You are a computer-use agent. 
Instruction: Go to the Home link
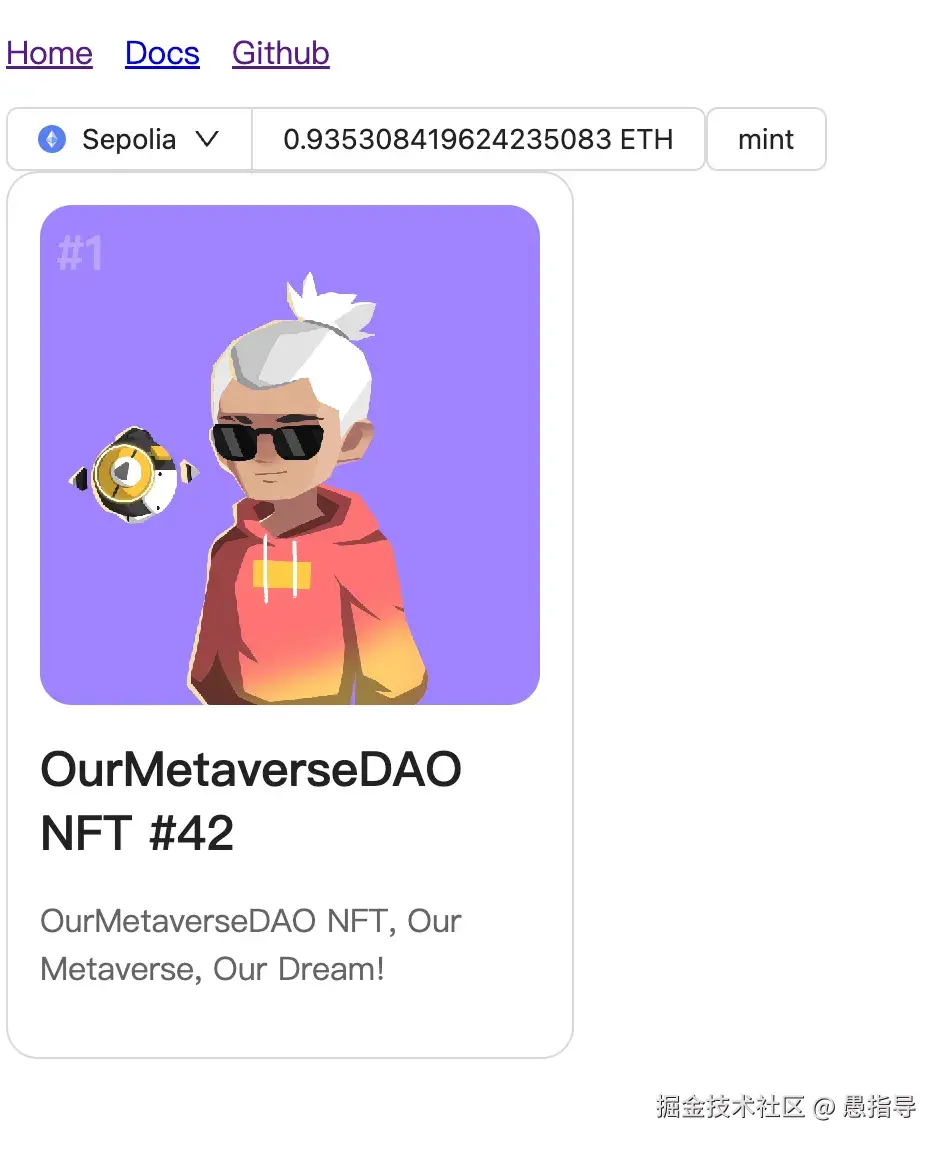(x=49, y=53)
